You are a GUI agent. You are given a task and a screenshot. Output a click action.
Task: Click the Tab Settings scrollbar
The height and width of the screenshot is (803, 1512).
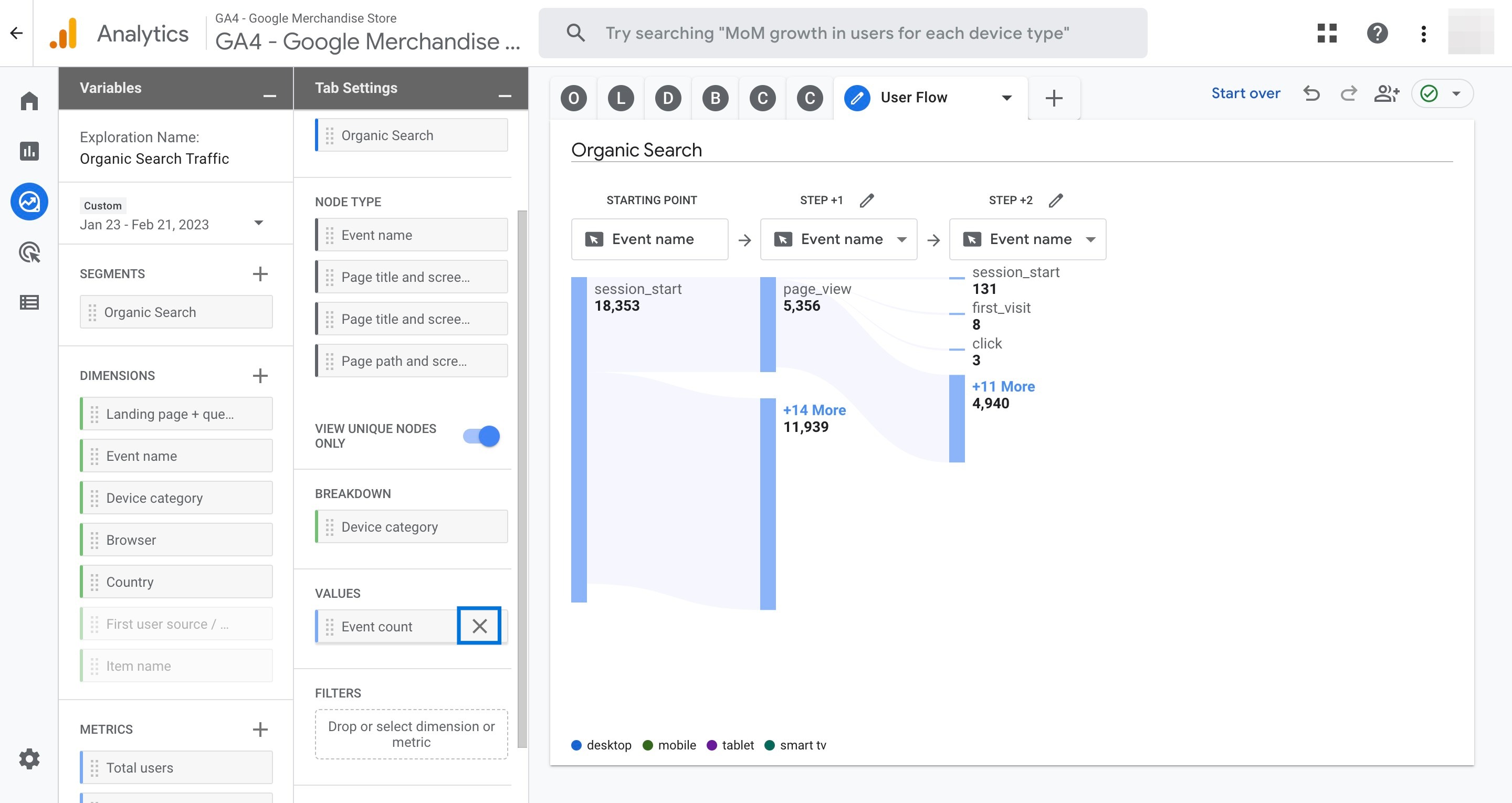coord(522,479)
